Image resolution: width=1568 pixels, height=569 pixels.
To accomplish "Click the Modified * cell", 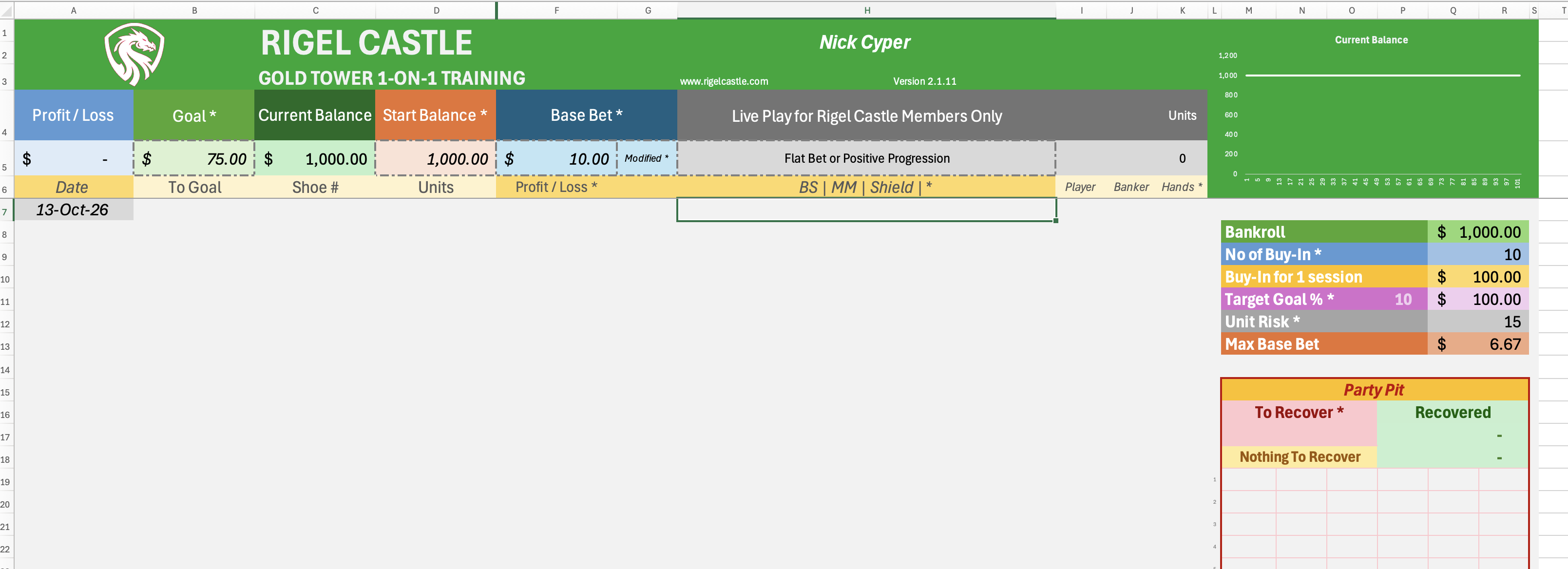I will (647, 159).
